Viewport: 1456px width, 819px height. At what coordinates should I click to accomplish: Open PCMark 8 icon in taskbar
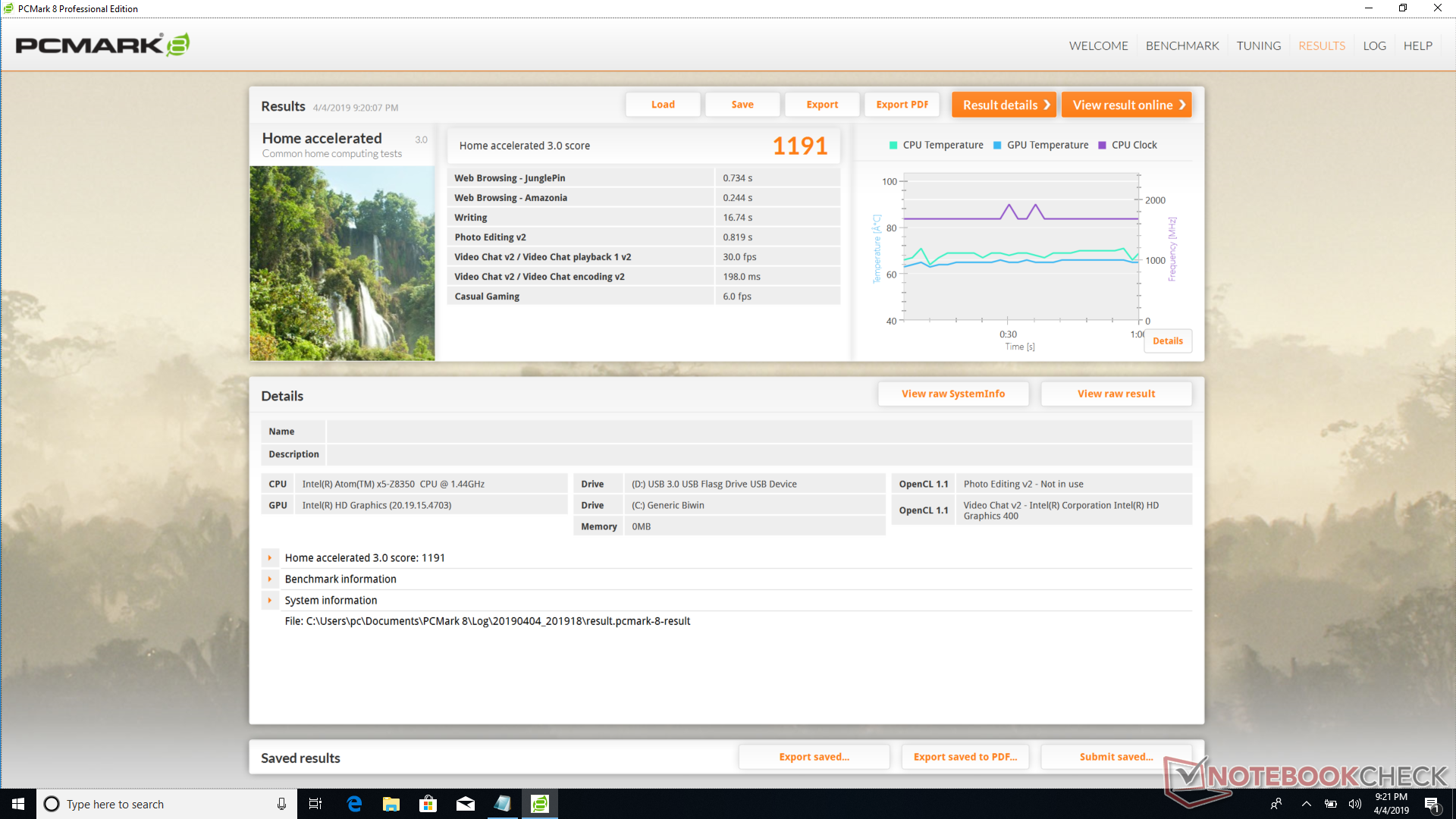[540, 804]
